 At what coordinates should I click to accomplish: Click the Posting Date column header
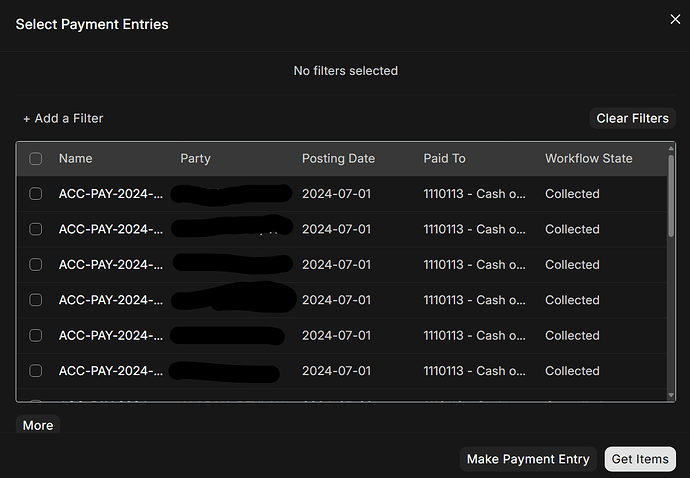pyautogui.click(x=338, y=158)
